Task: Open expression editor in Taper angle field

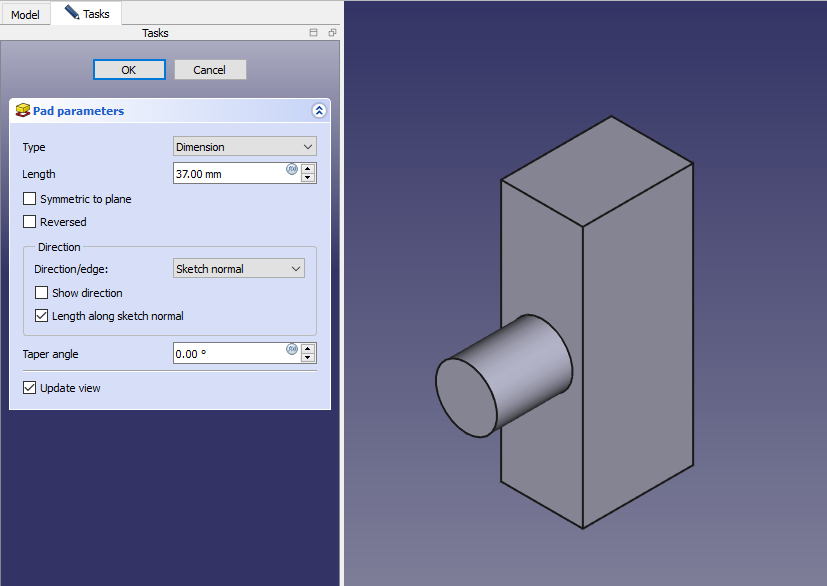Action: coord(292,349)
